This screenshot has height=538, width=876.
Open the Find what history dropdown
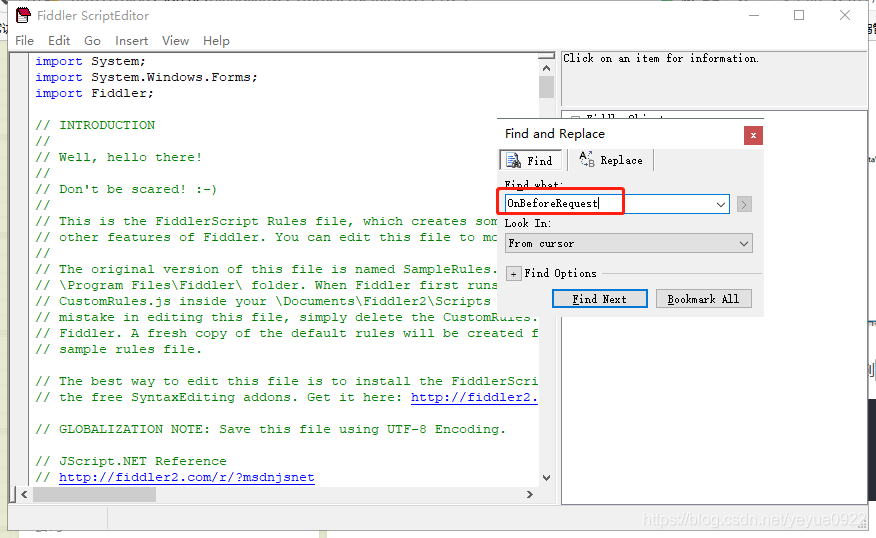[721, 204]
